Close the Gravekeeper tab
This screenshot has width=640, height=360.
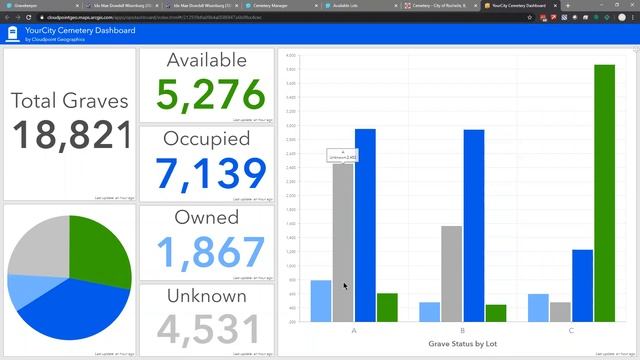tap(77, 6)
